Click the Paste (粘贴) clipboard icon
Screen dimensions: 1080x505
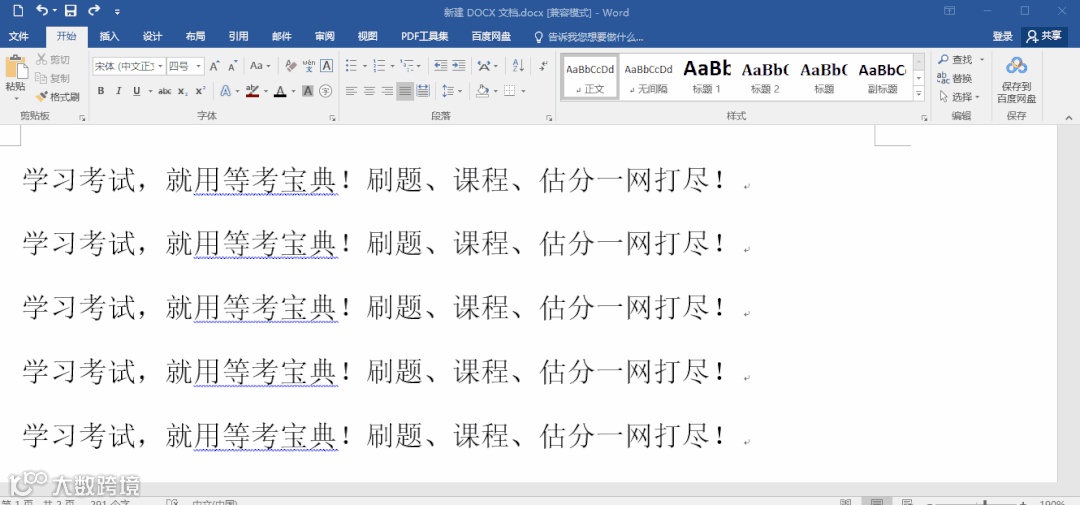point(16,68)
